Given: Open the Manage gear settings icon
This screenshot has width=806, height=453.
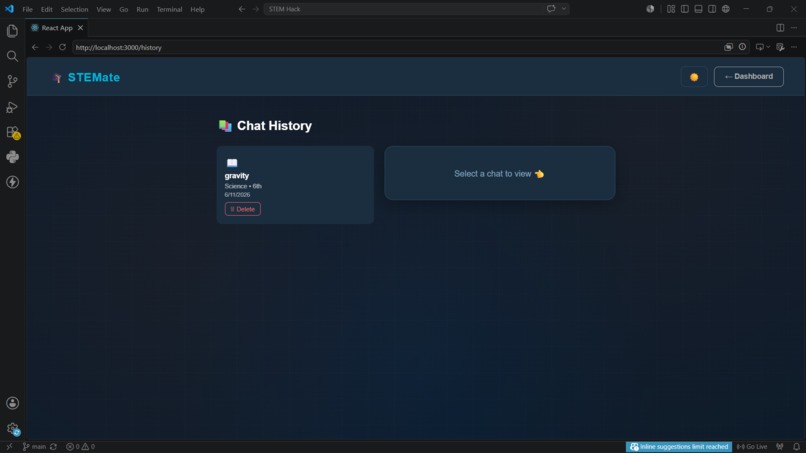Looking at the screenshot, I should click(x=12, y=428).
